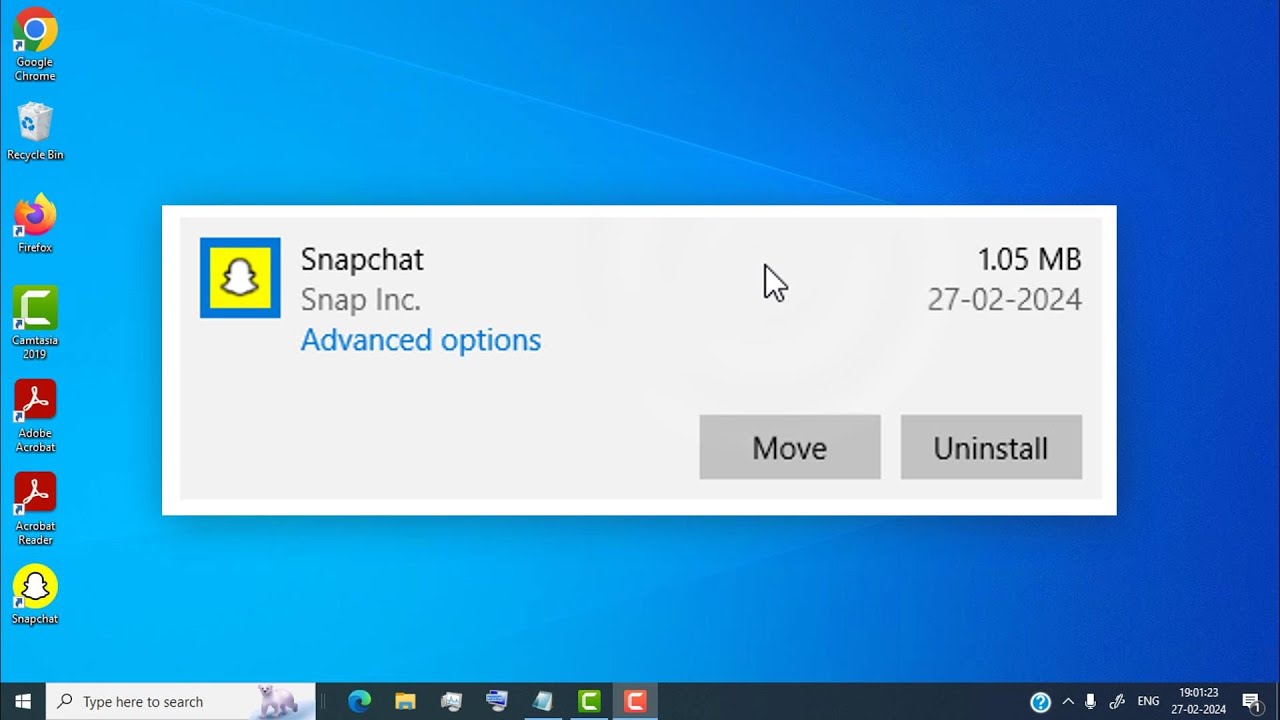
Task: Click the 27-02-2024 install date in card
Action: (1004, 300)
